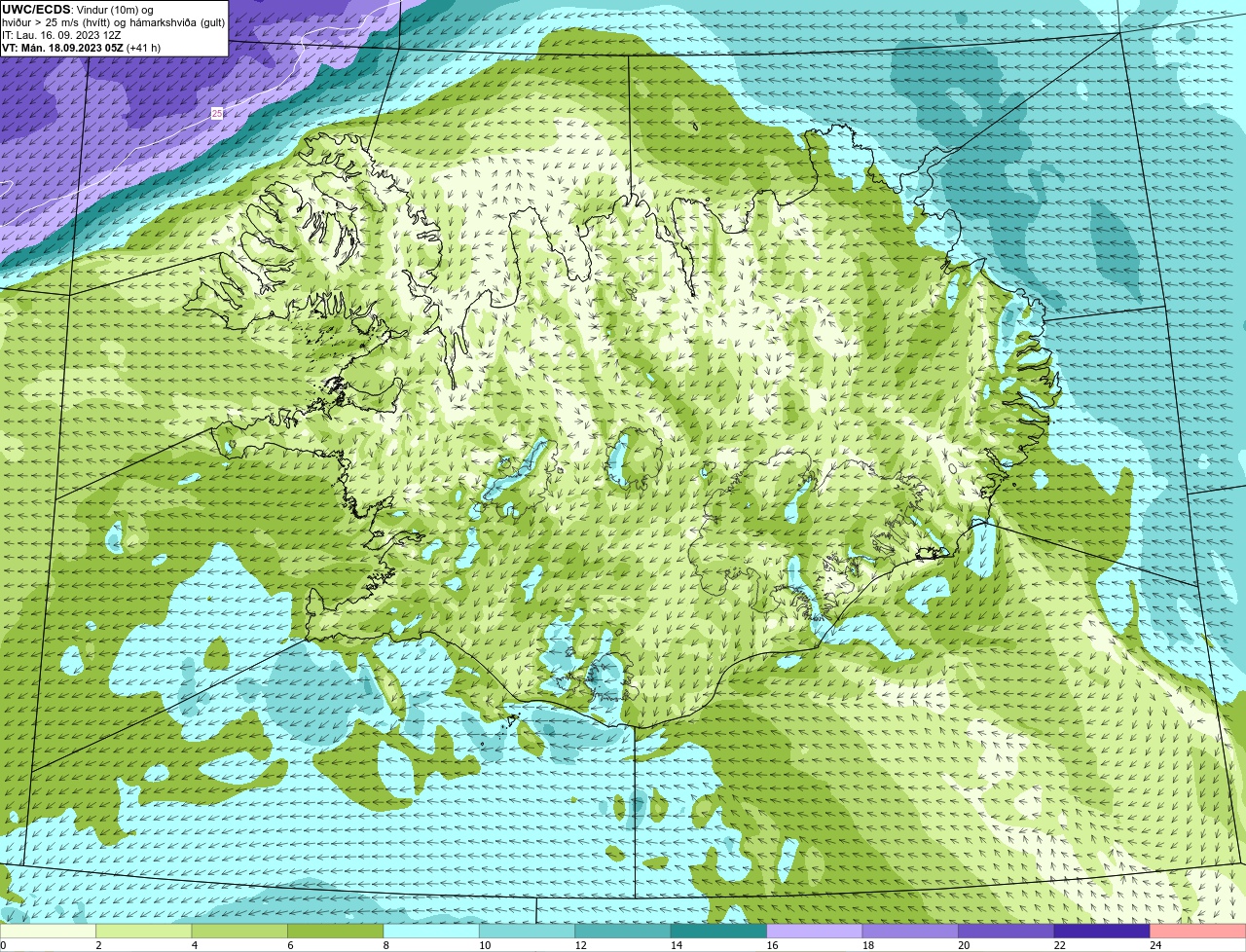Click the "hámarkshviða (gult)" legend text

[x=177, y=21]
